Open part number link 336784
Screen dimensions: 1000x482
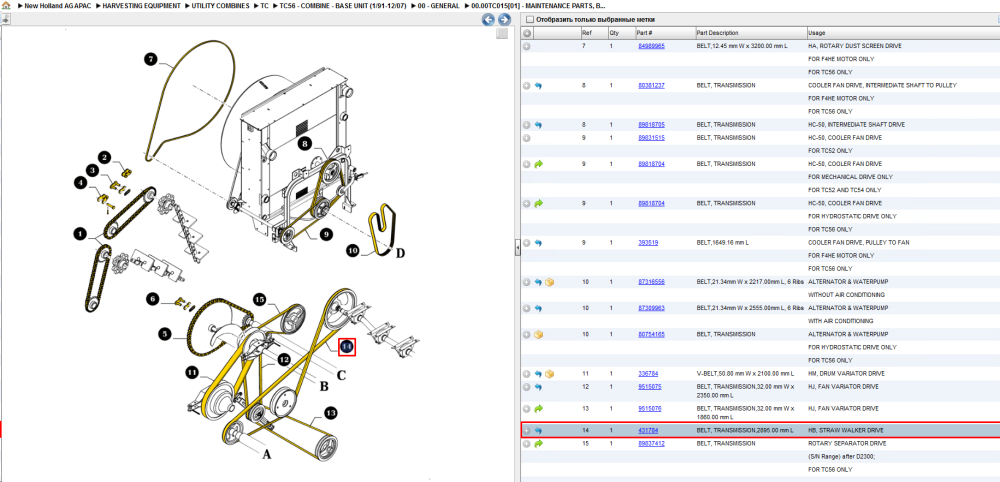(648, 374)
